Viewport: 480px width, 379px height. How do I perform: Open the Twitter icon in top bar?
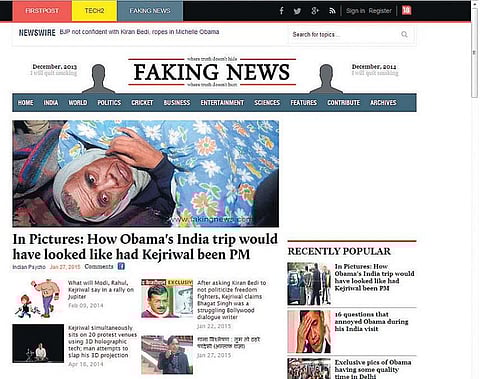297,11
